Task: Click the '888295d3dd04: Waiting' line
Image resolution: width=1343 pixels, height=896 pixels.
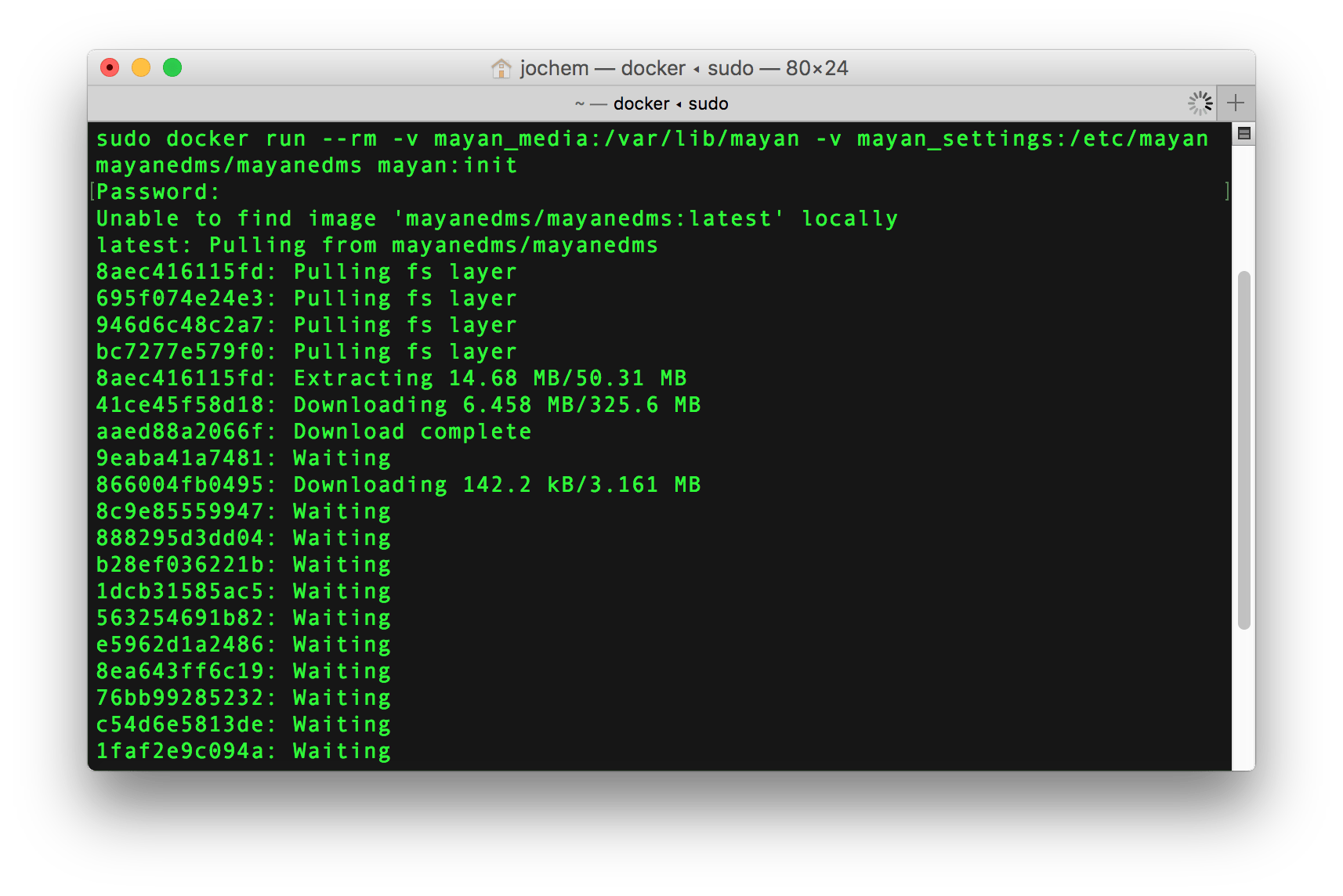Action: pyautogui.click(x=243, y=538)
